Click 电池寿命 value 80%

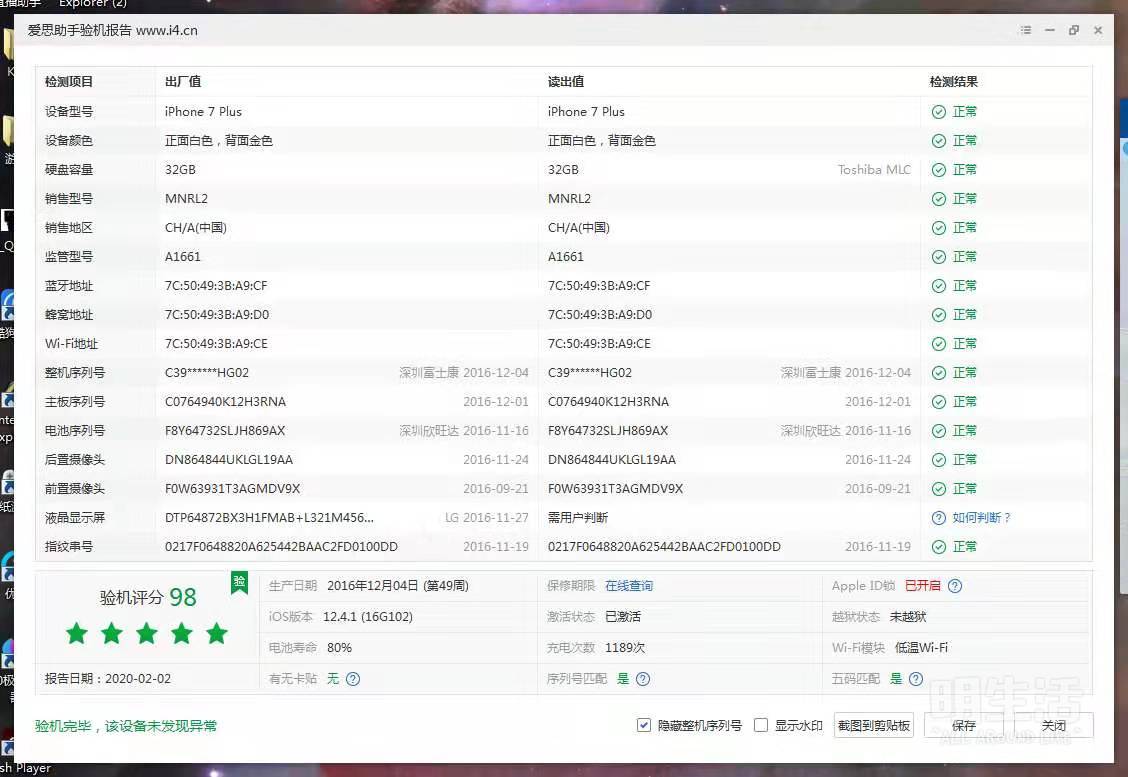point(340,648)
